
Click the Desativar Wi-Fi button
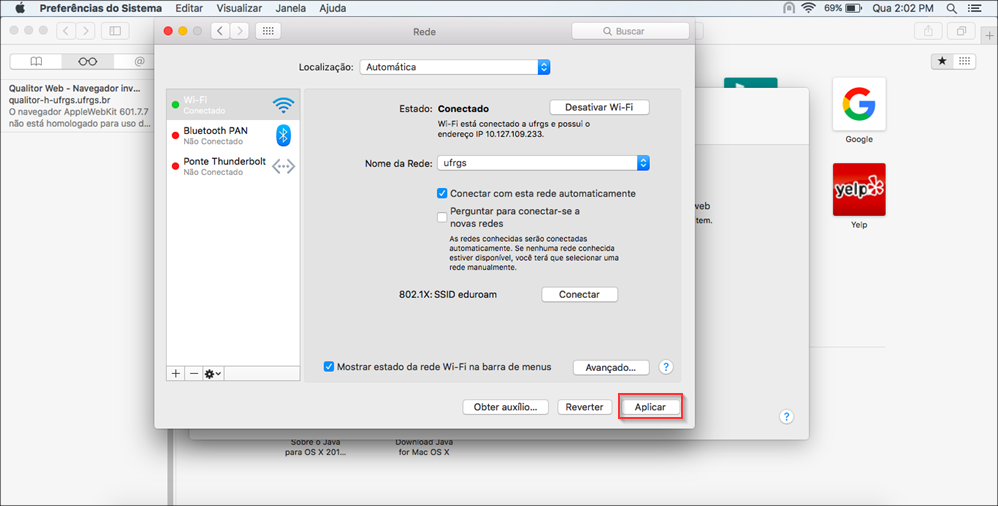coord(599,108)
